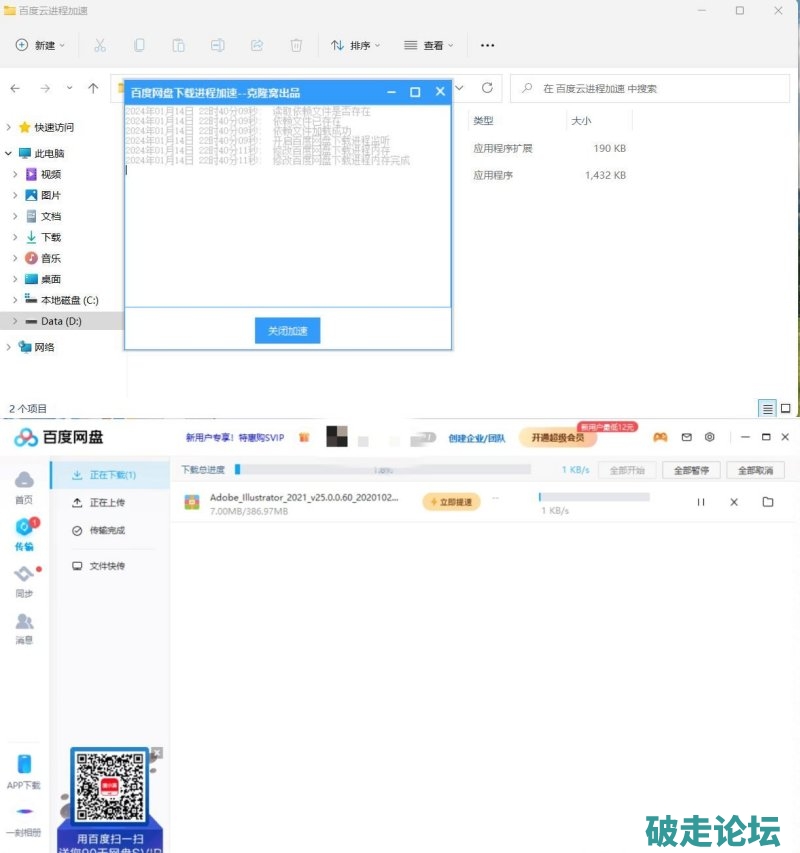Pause the Adobe Illustrator download

coord(701,502)
